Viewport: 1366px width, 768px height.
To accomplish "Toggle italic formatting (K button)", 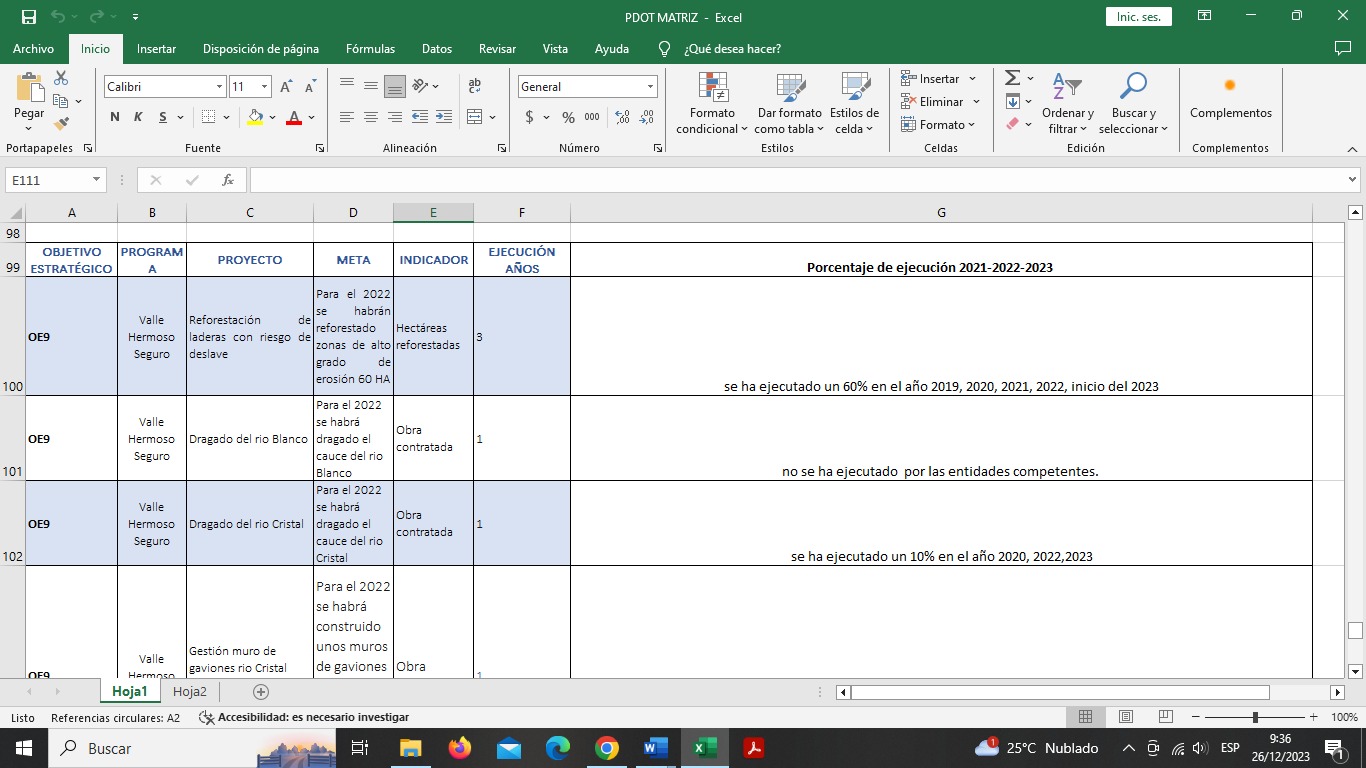I will [138, 117].
